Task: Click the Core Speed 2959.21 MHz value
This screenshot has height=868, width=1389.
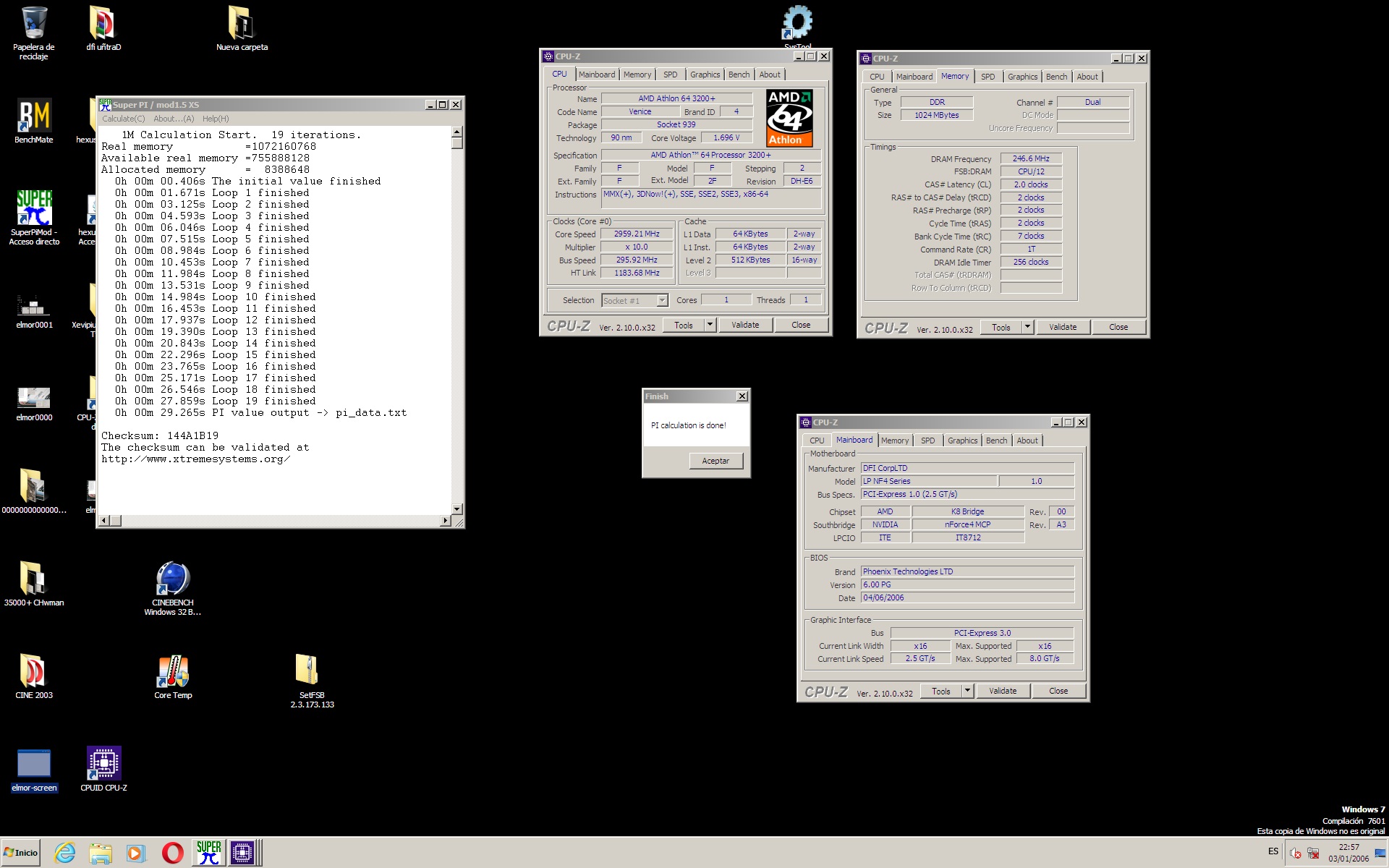Action: tap(637, 234)
